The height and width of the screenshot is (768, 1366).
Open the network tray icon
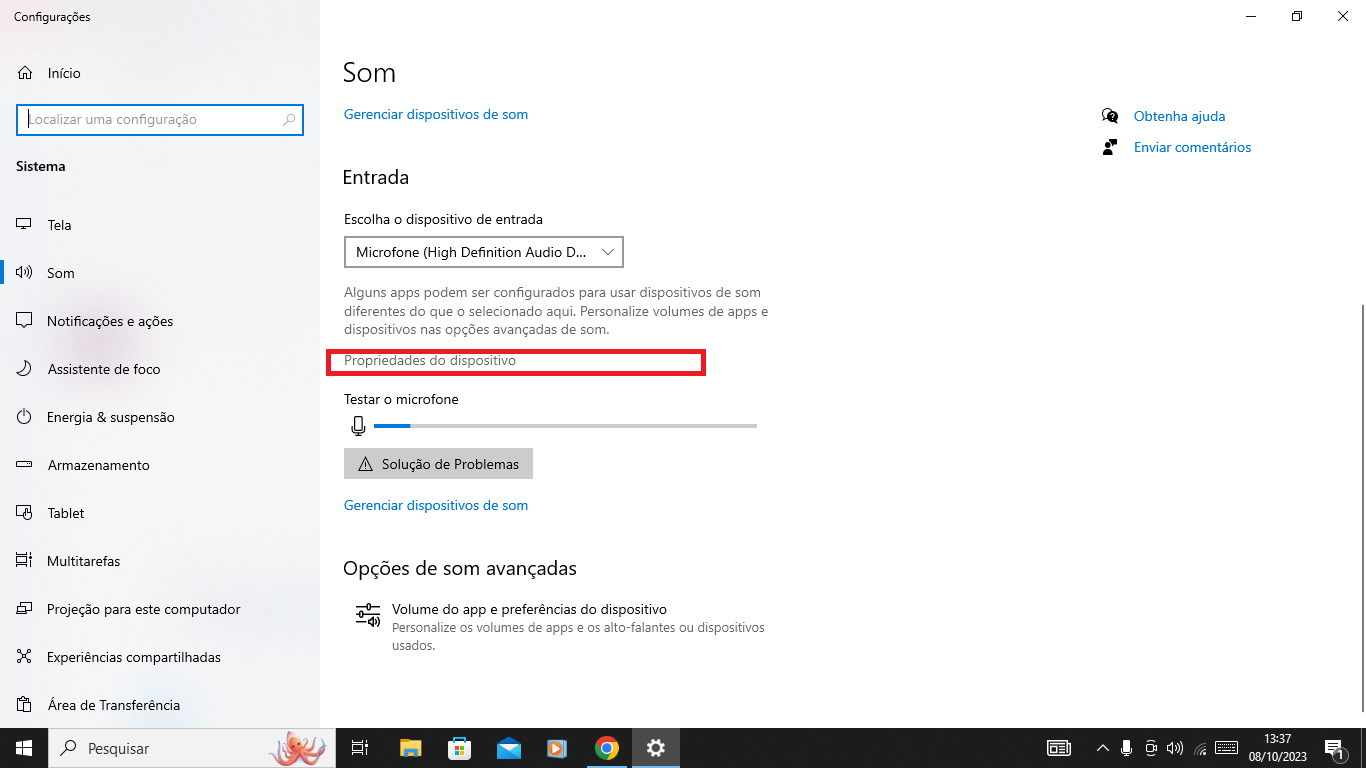click(1201, 748)
